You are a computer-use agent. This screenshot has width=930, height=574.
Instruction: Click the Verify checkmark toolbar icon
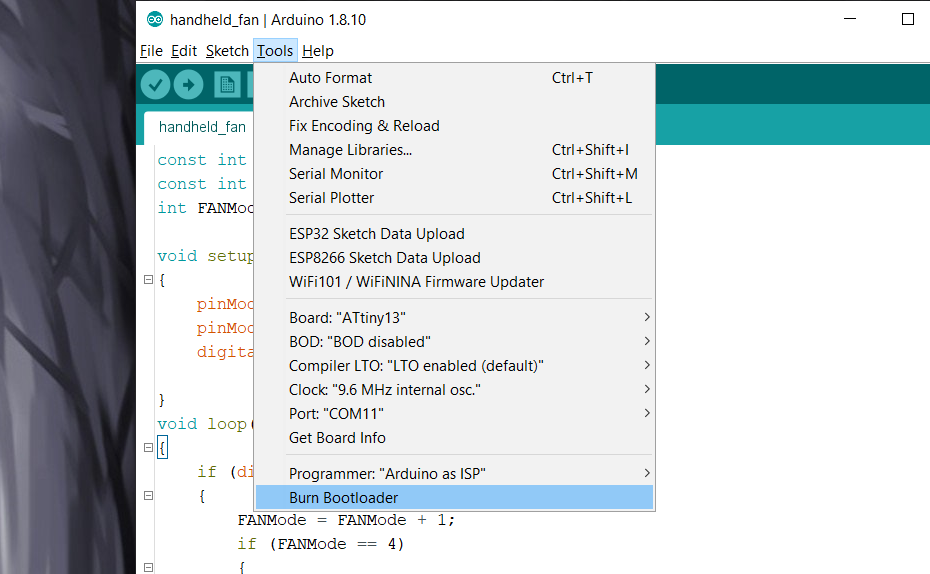point(155,85)
